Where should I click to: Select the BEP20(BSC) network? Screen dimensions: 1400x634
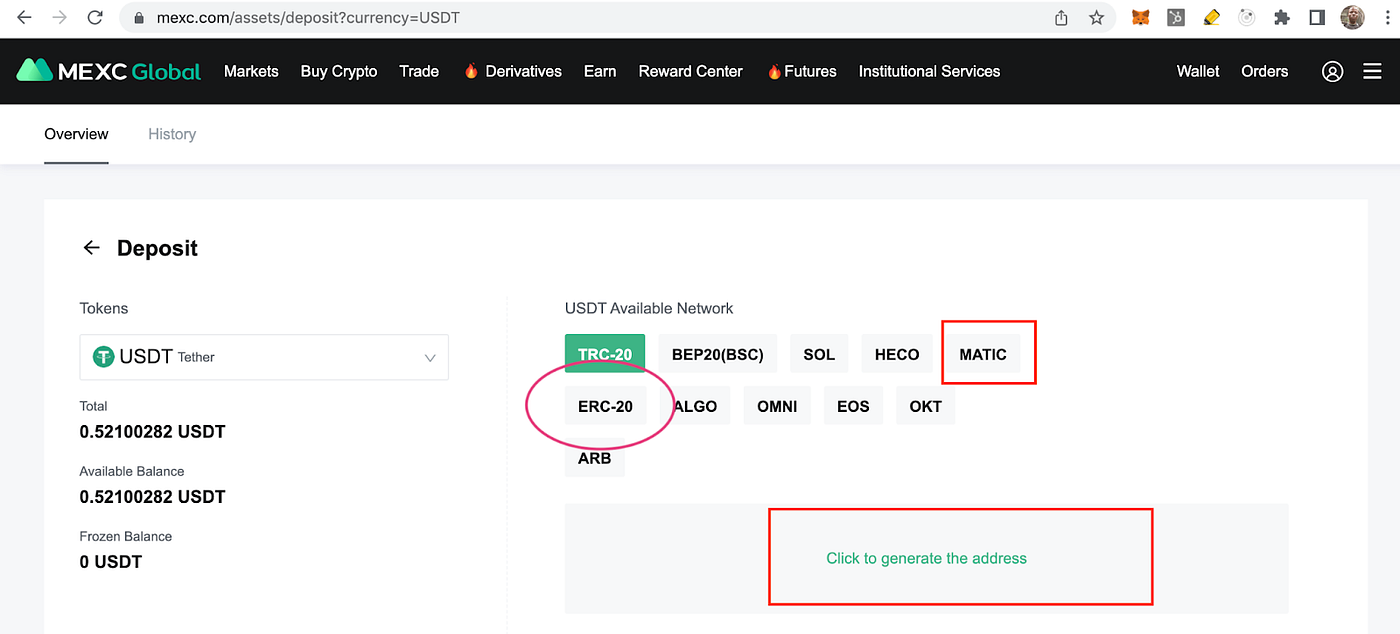tap(718, 354)
